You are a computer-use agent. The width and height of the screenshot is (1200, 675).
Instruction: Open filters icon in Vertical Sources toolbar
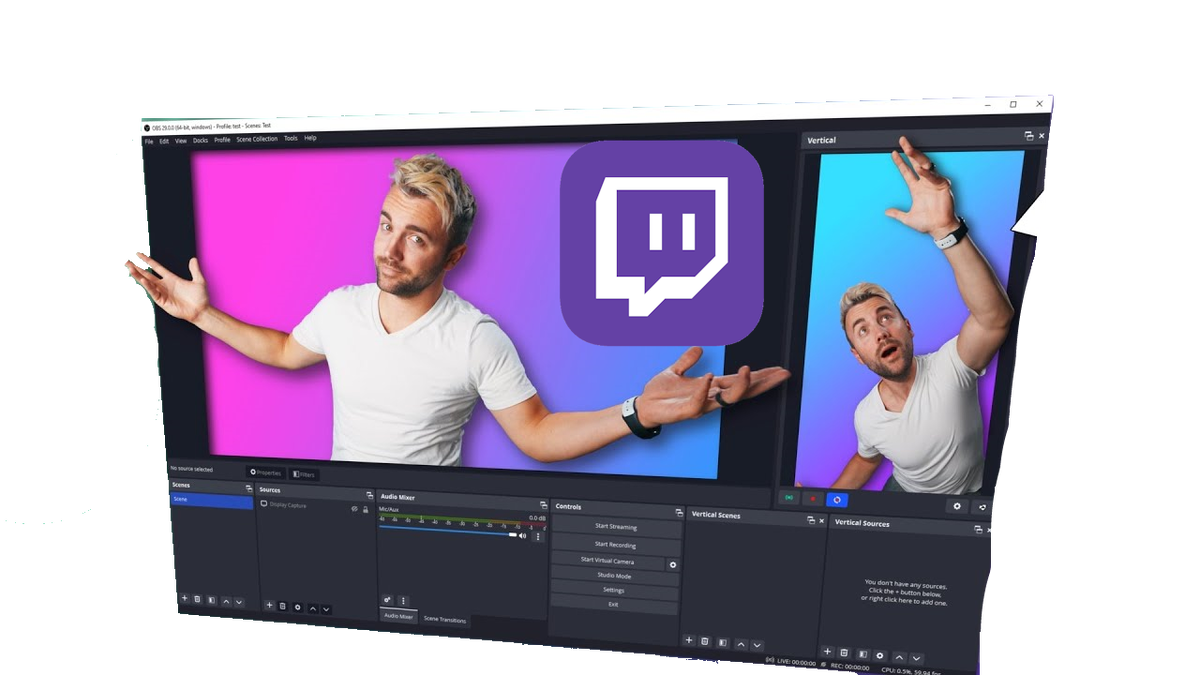click(862, 654)
